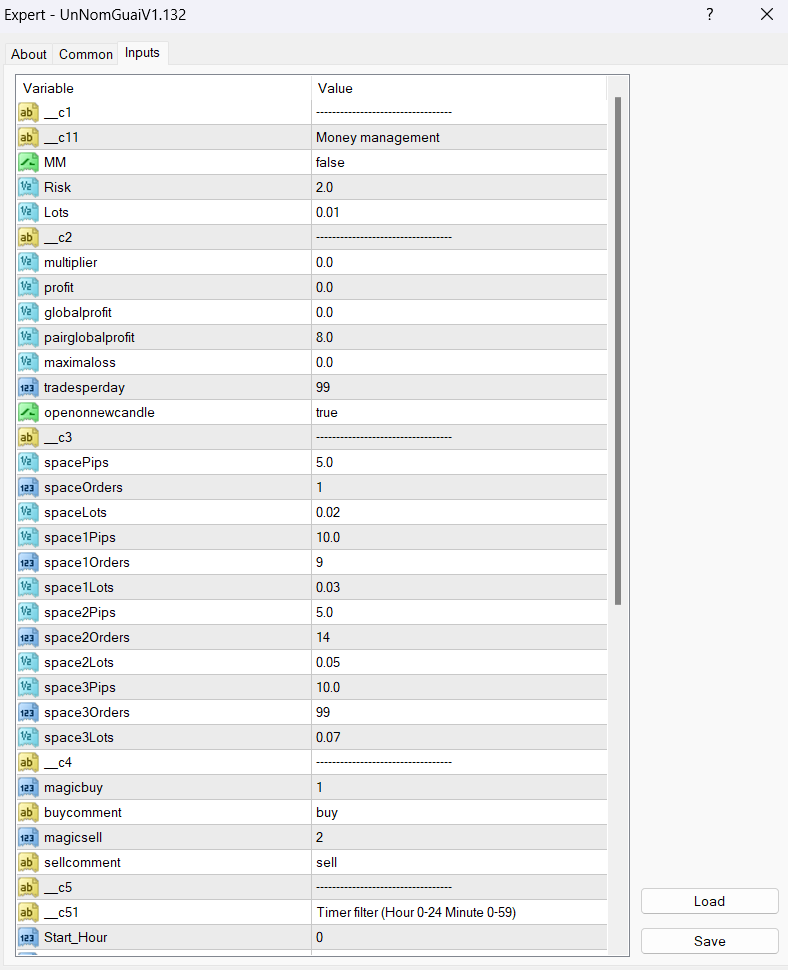The width and height of the screenshot is (788, 970).
Task: Select the Start_Hour value field
Action: pyautogui.click(x=458, y=937)
